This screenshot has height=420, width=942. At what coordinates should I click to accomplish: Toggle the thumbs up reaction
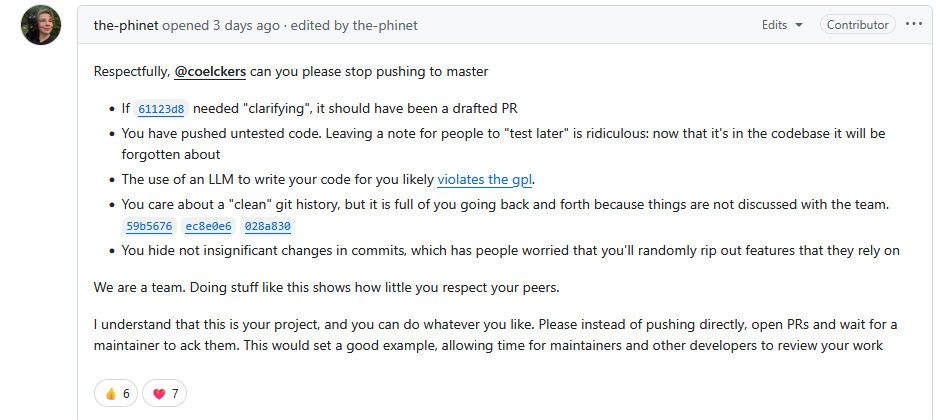pos(117,393)
